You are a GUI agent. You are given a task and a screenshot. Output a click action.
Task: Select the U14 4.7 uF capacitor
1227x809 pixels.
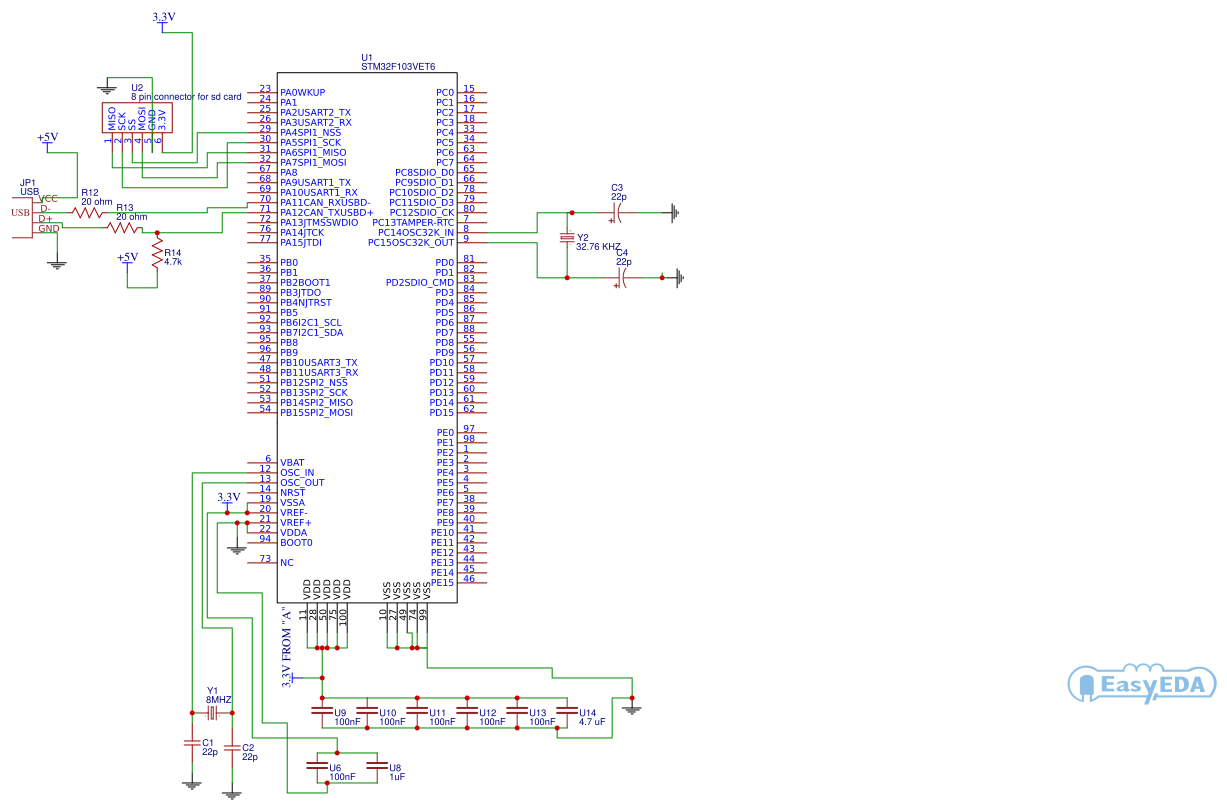pyautogui.click(x=567, y=711)
